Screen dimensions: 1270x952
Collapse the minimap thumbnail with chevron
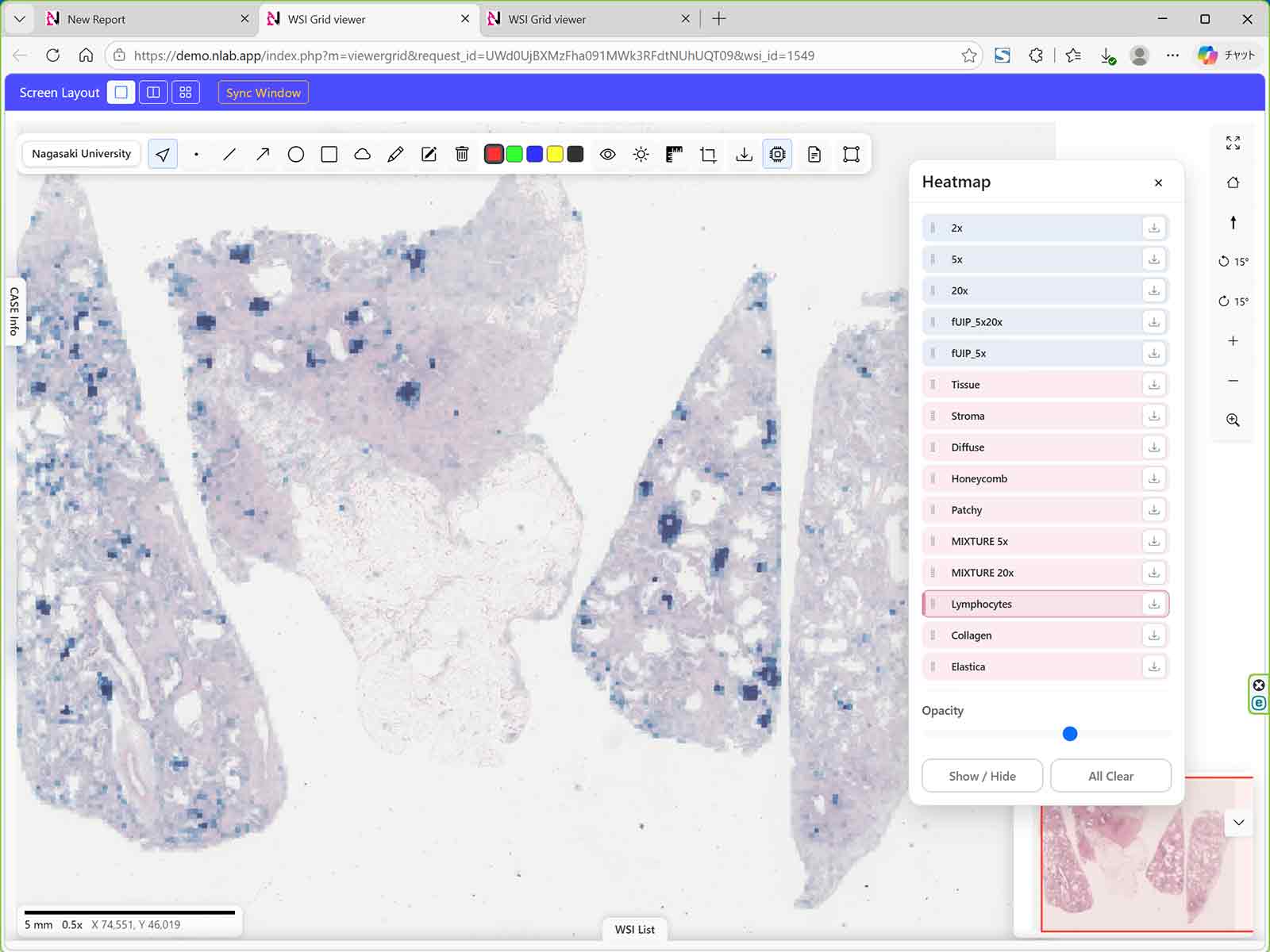pos(1238,823)
